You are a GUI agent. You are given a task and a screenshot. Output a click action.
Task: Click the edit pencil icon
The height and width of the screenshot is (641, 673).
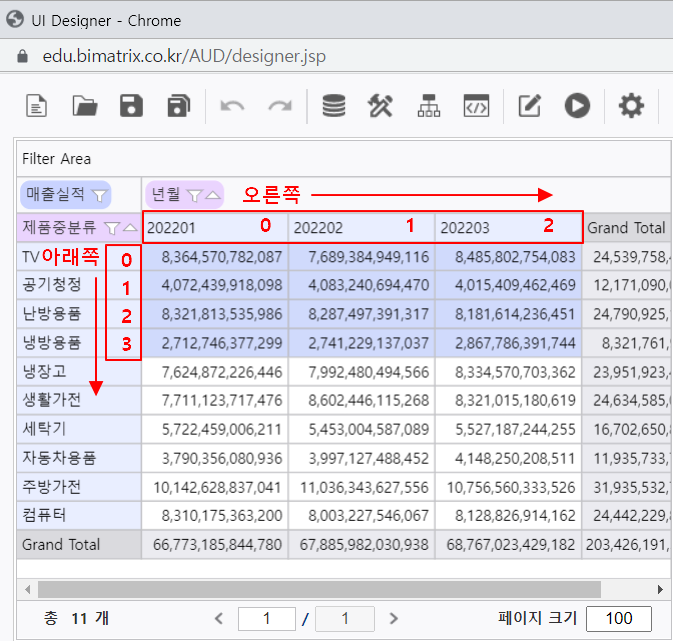(x=529, y=105)
